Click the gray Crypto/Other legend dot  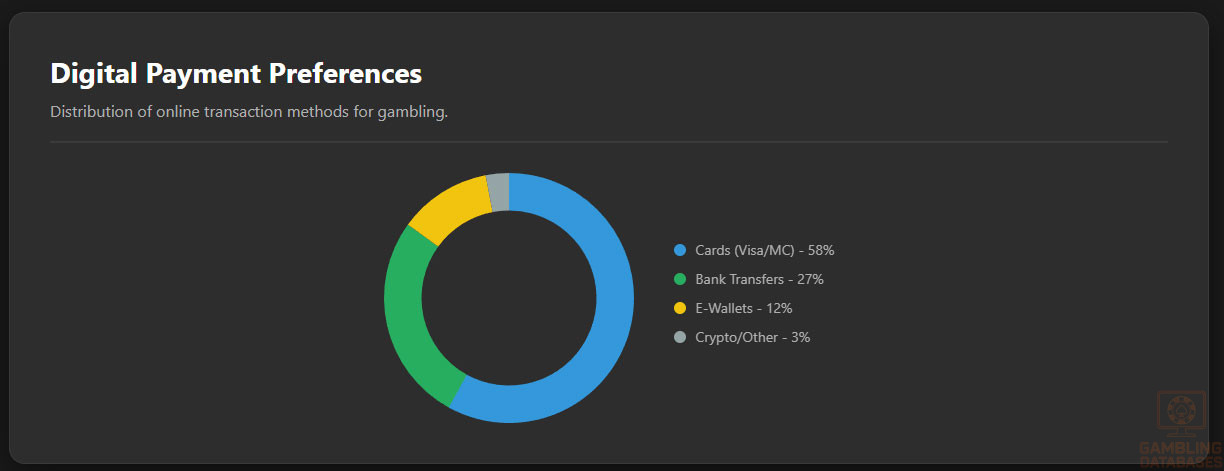click(680, 337)
